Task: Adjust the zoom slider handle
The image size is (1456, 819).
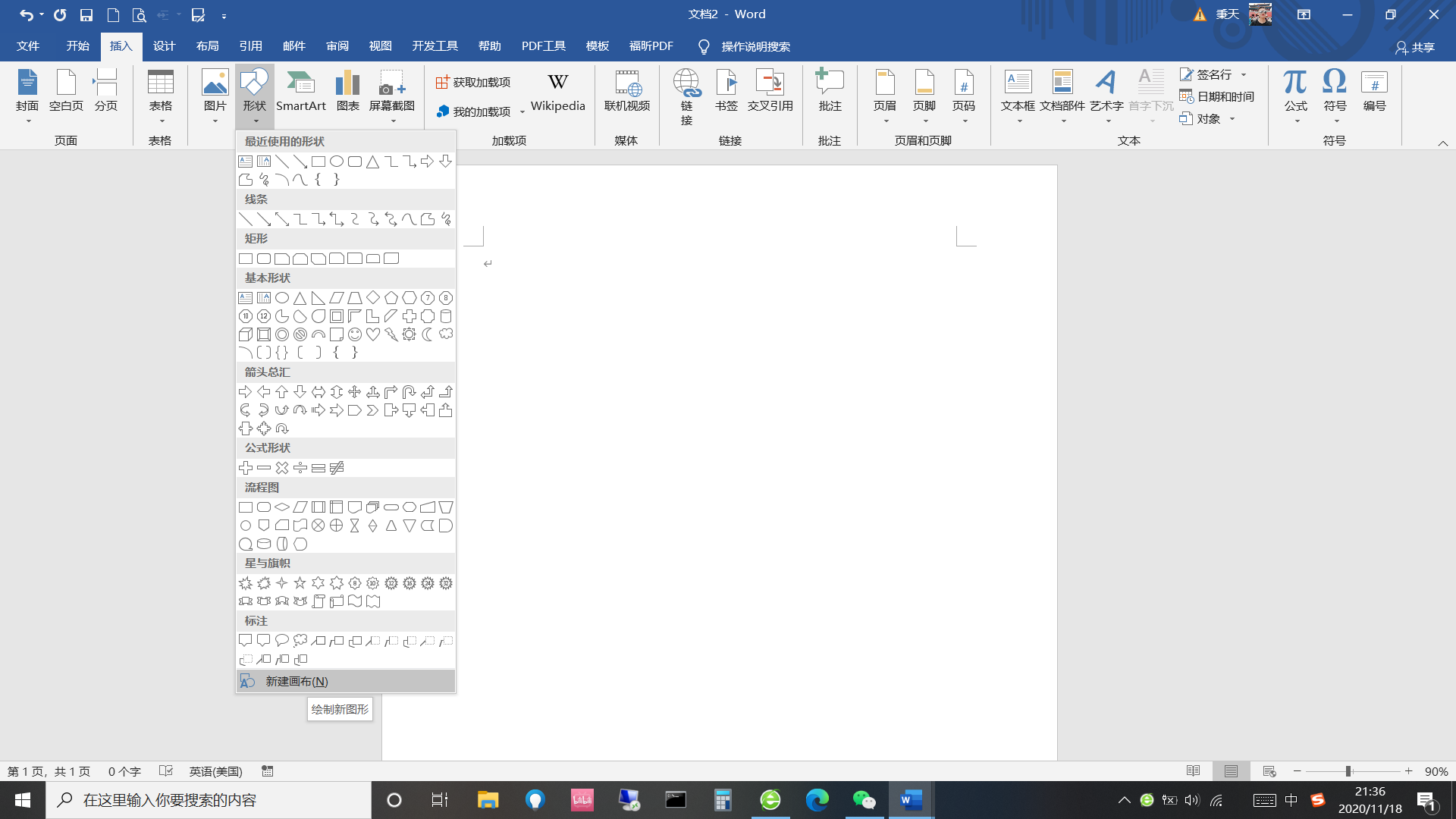Action: [1348, 771]
